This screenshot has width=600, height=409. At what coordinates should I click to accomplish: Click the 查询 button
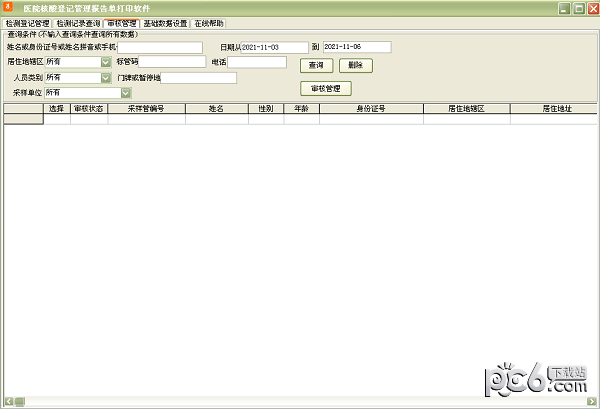(x=316, y=65)
